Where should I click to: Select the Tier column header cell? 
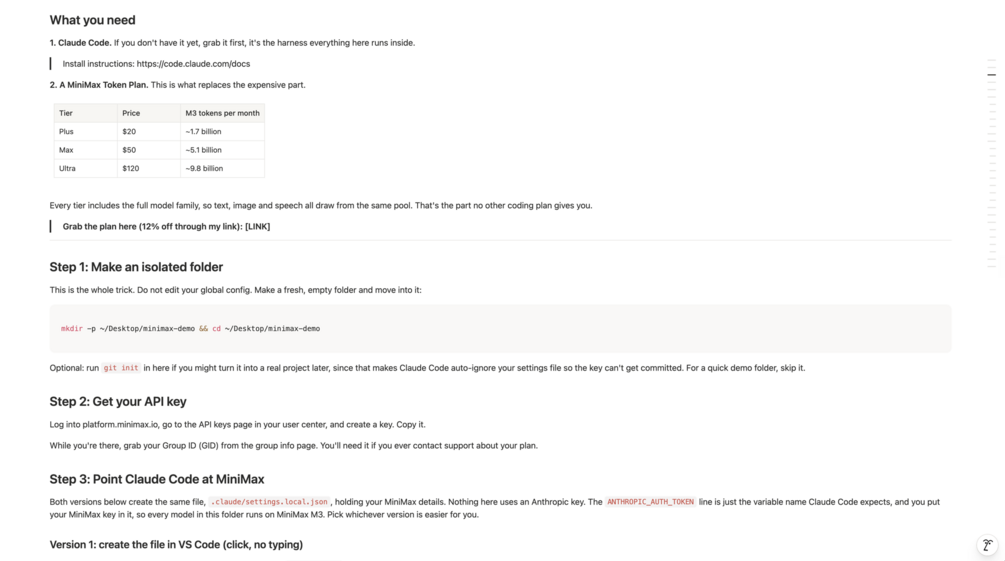tap(85, 113)
